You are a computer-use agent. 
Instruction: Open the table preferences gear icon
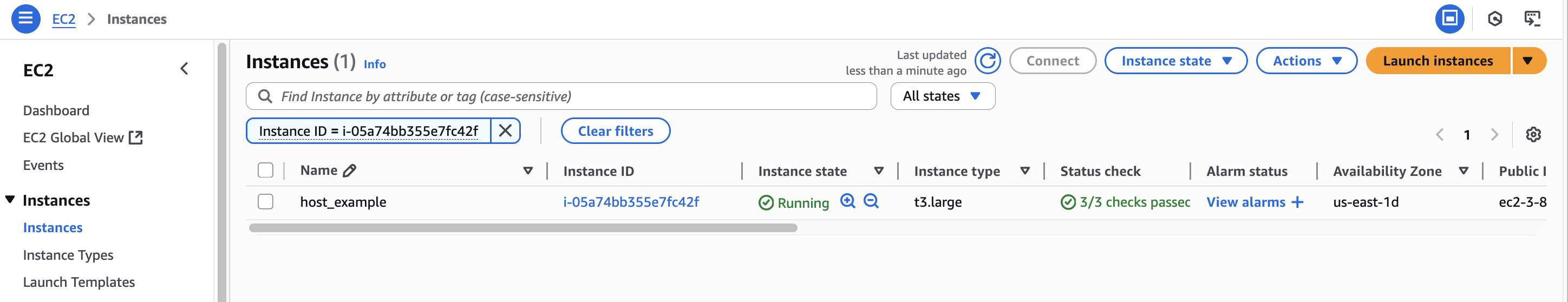coord(1533,135)
